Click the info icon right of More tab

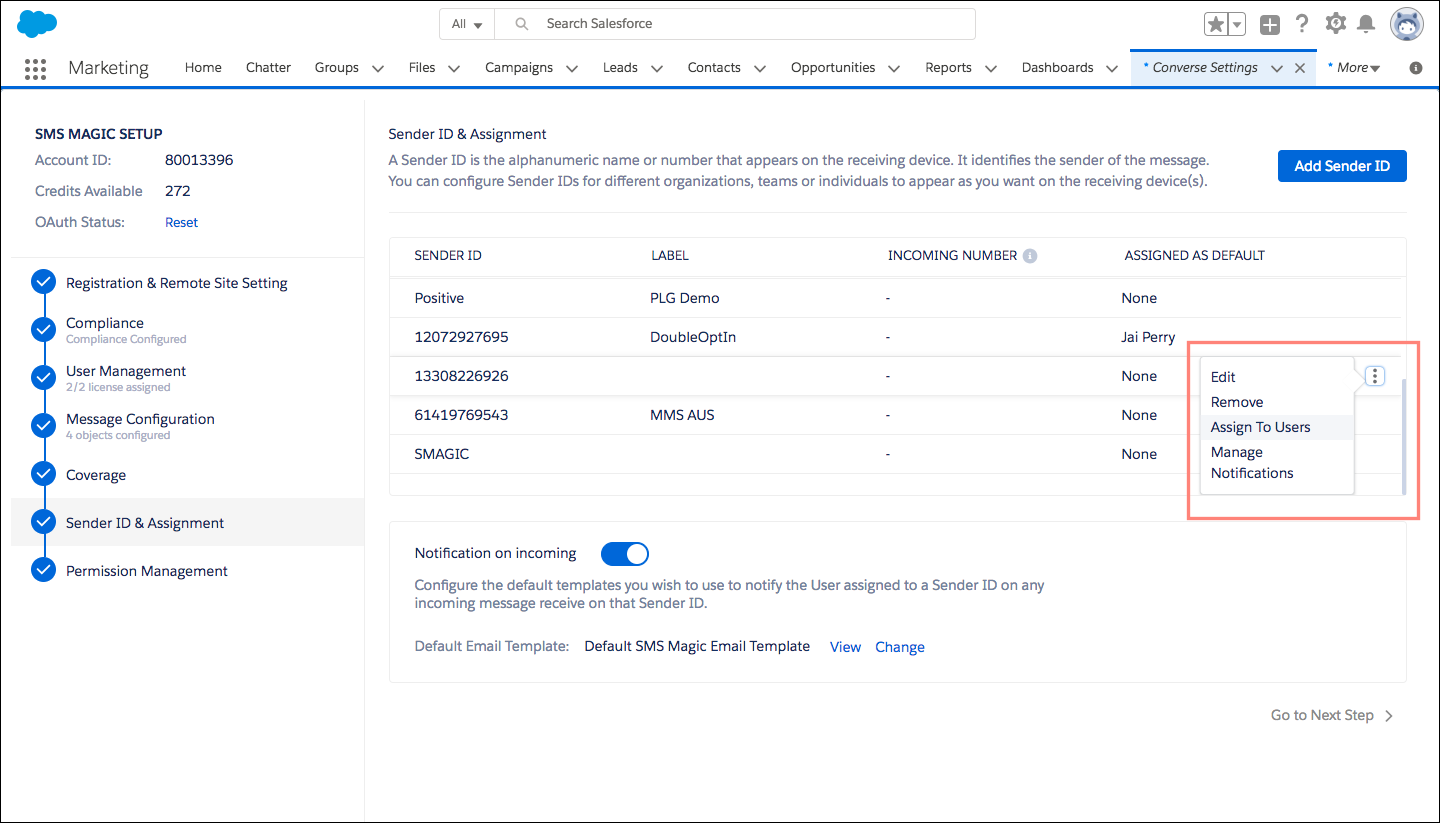tap(1415, 68)
